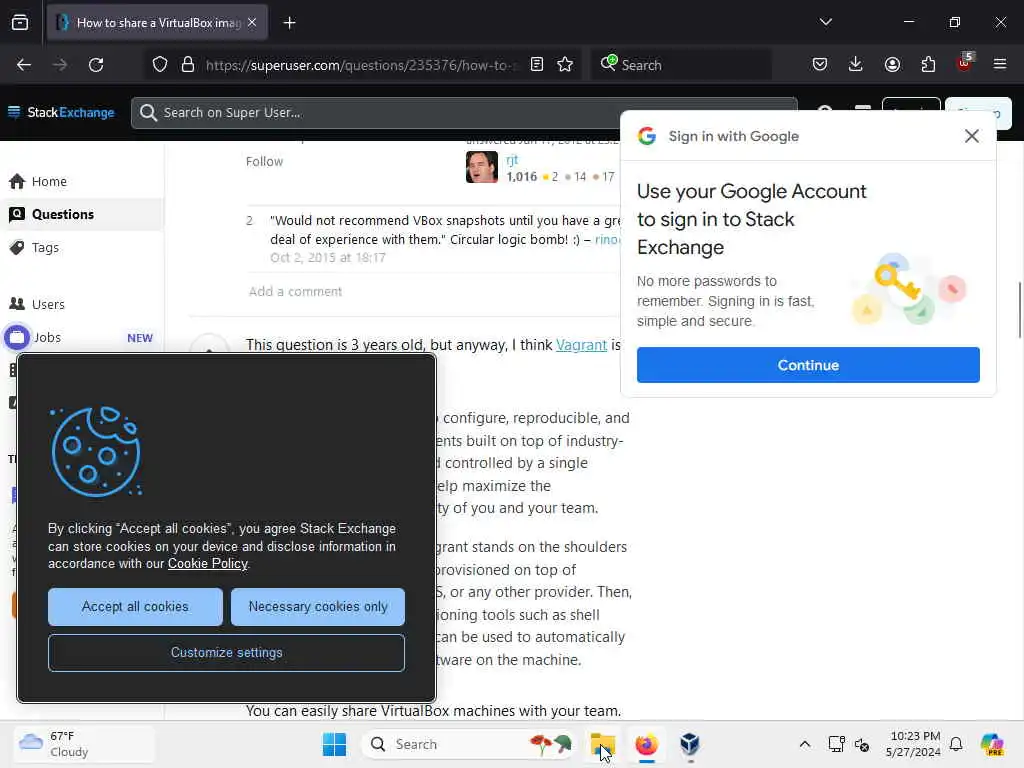Choose Necessary cookies only
Viewport: 1024px width, 768px height.
coord(317,607)
